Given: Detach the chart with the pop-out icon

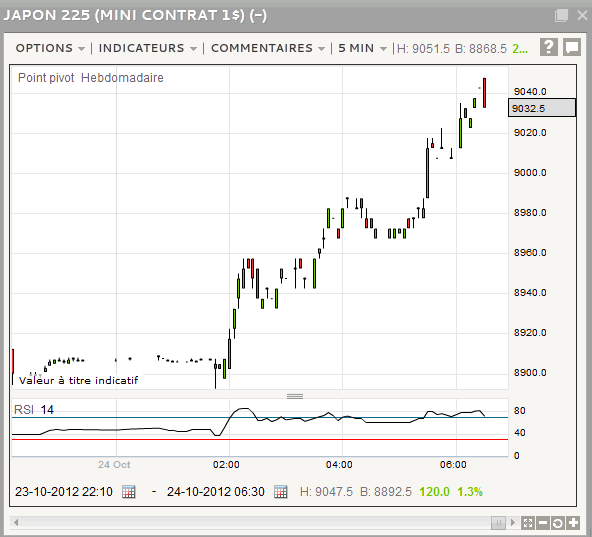Looking at the screenshot, I should [x=561, y=15].
